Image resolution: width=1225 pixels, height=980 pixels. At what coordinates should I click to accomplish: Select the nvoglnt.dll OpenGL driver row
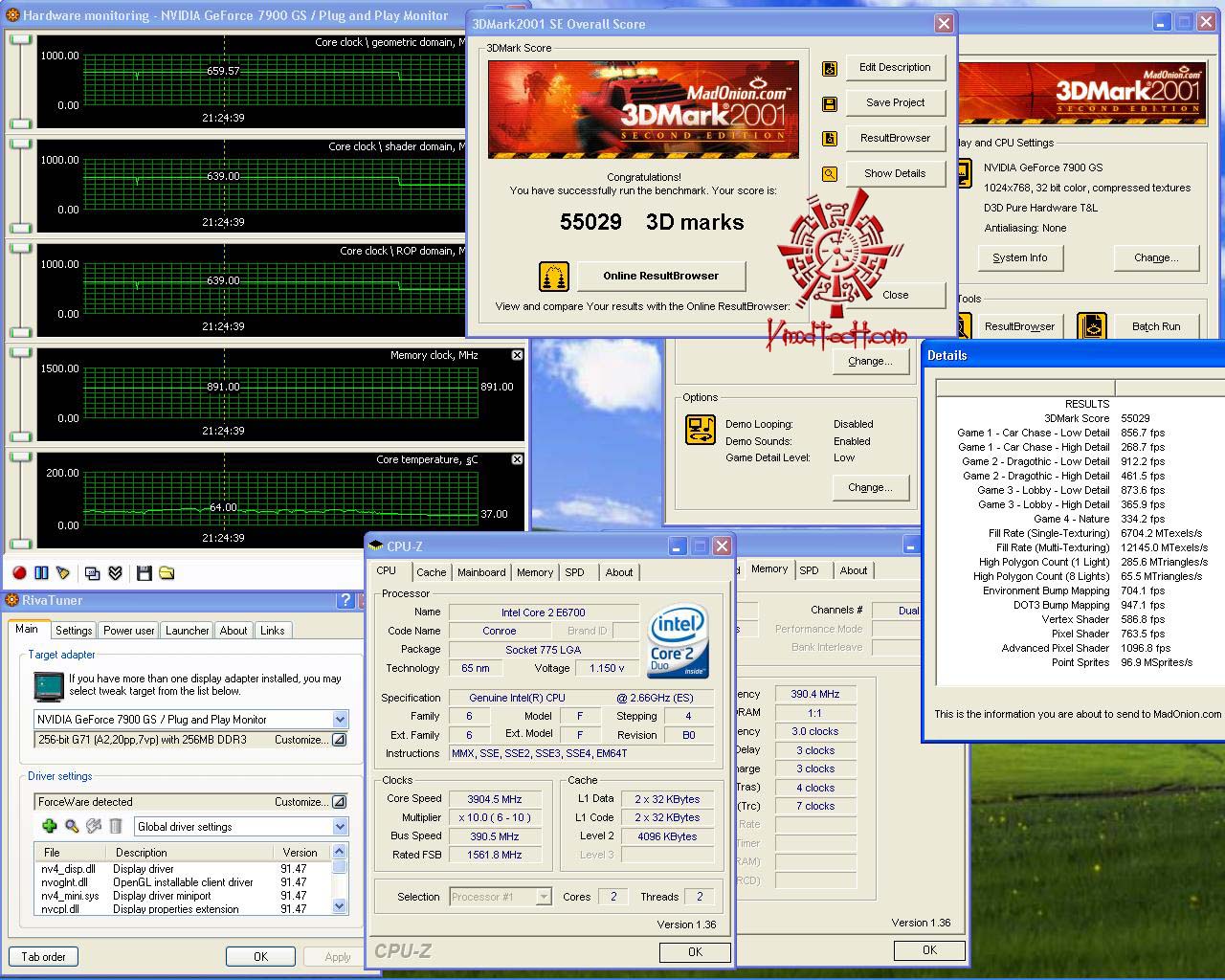point(184,882)
